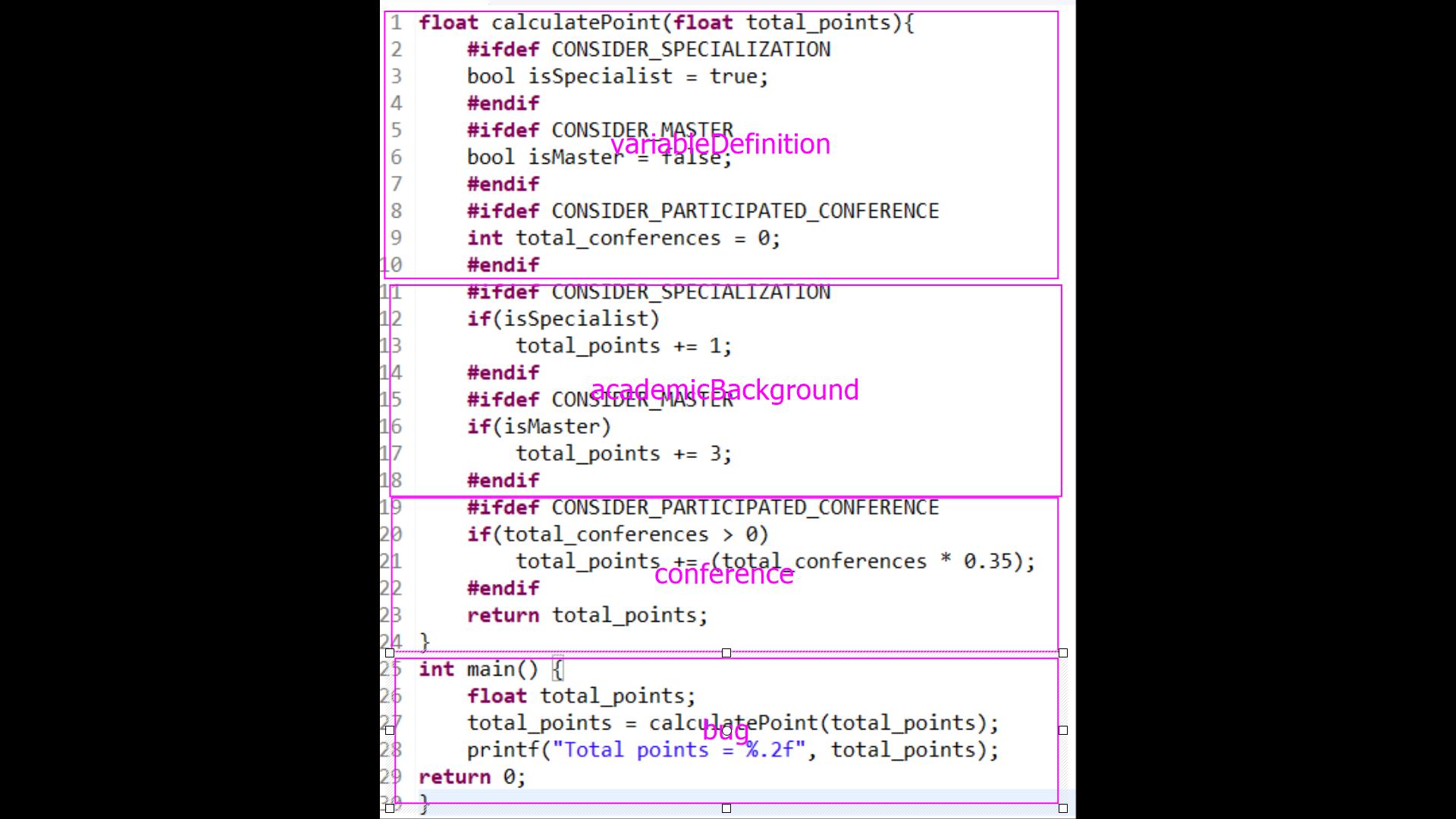Click the total_conferences declaration on line 9
This screenshot has width=1456, height=819.
pos(617,238)
